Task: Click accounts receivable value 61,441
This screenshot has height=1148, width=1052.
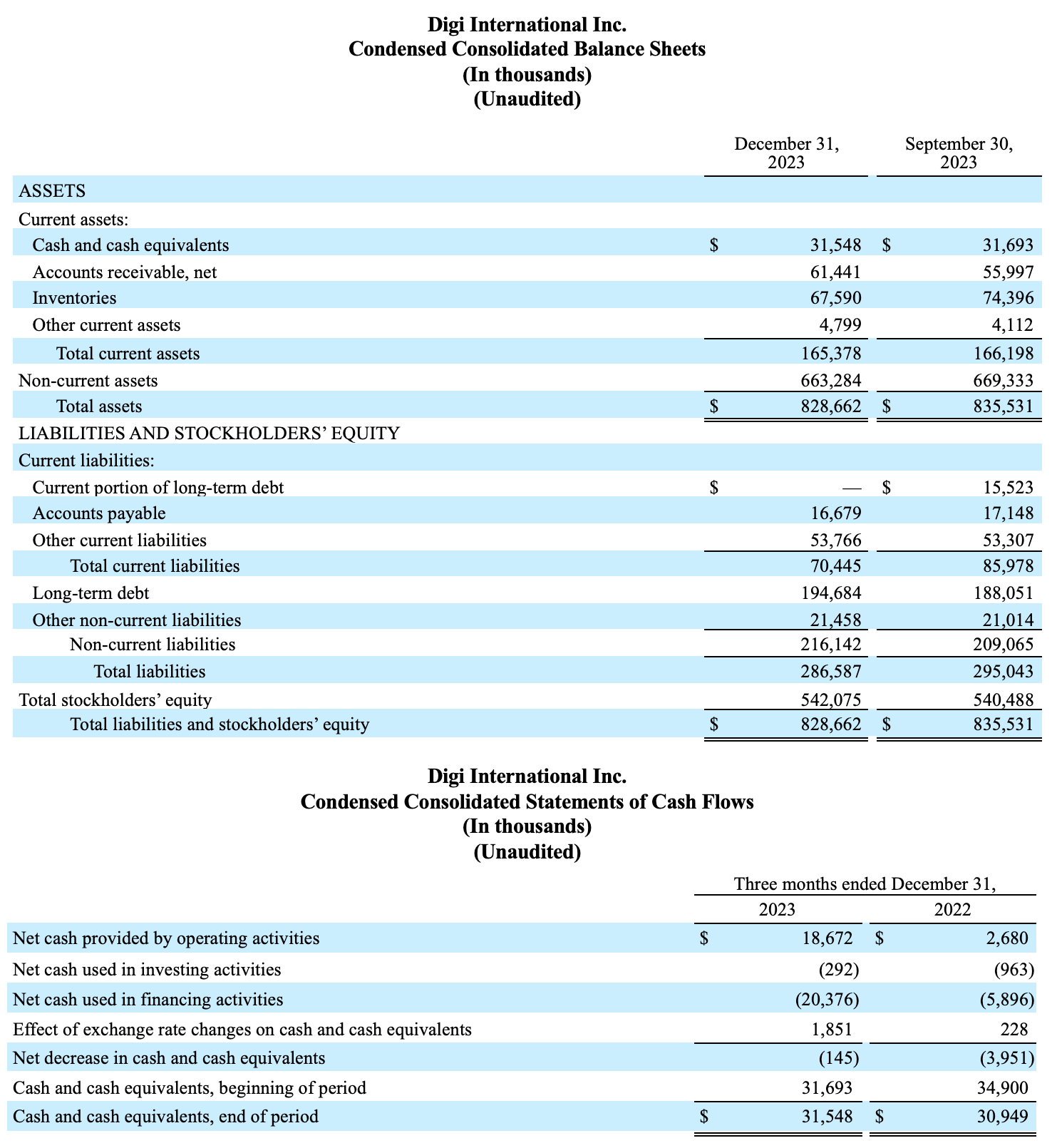Action: point(835,272)
